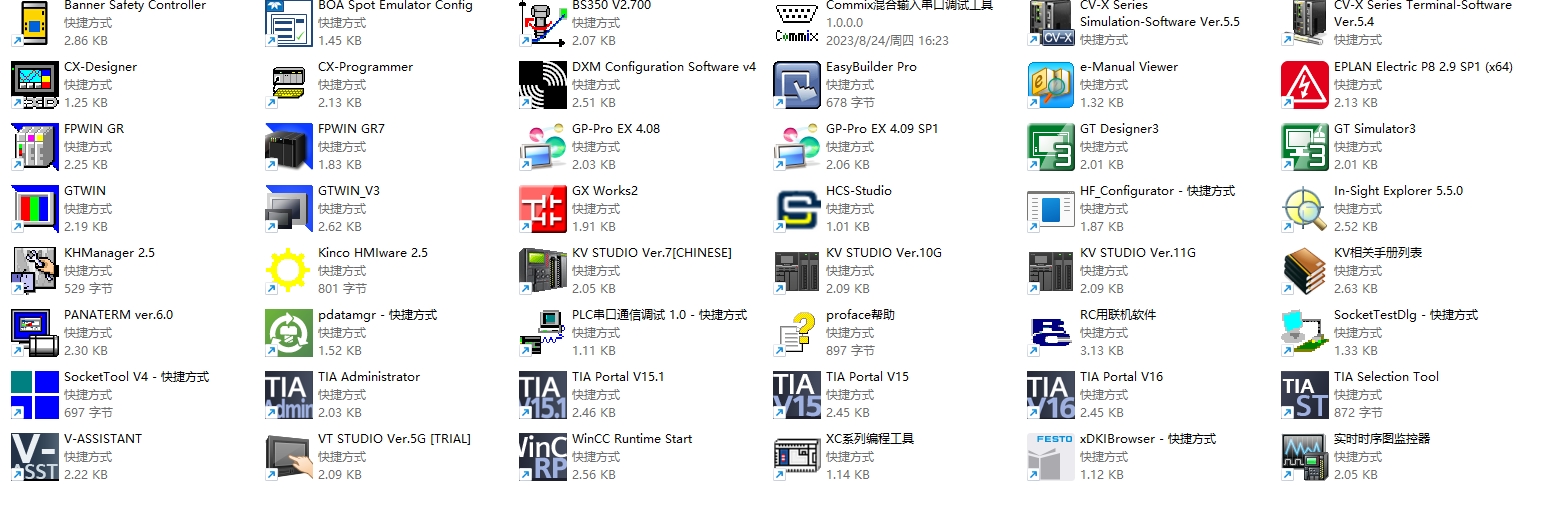Click the GT Designer3 green icon

[1050, 147]
